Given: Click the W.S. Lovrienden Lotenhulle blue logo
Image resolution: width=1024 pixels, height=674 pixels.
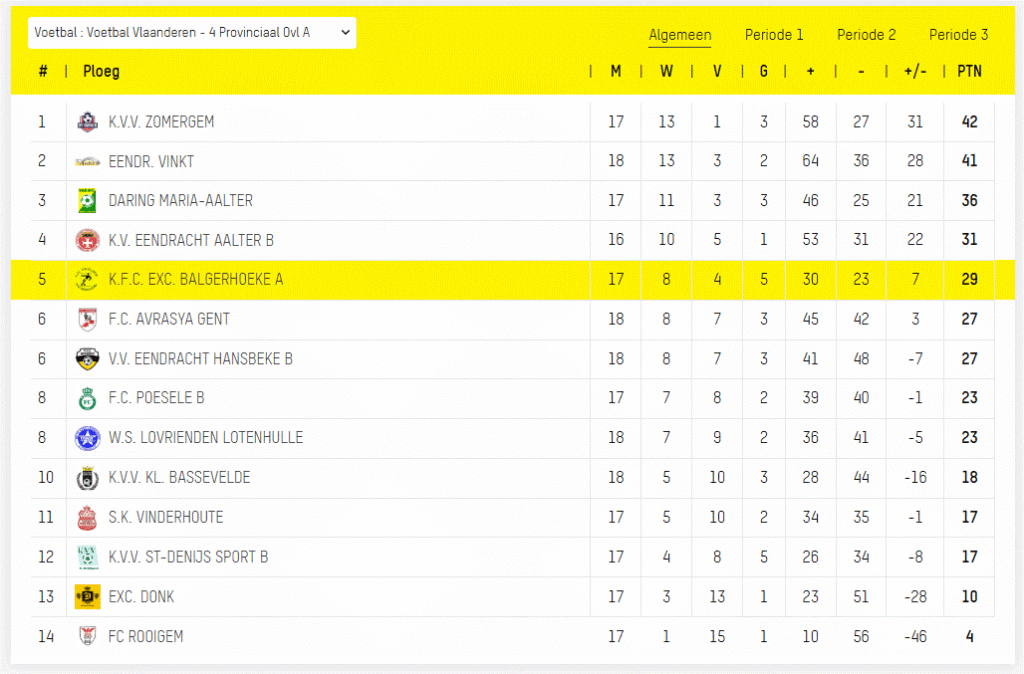Looking at the screenshot, I should pos(88,438).
